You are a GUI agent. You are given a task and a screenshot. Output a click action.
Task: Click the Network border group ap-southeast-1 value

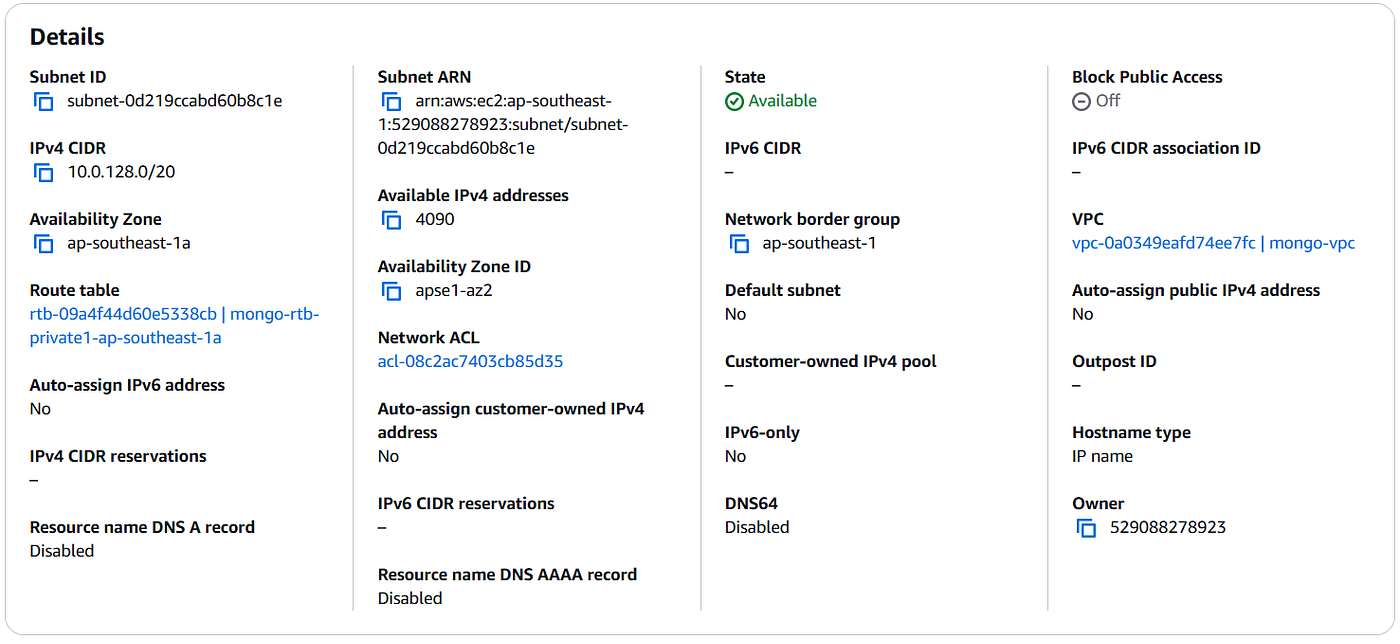(819, 243)
